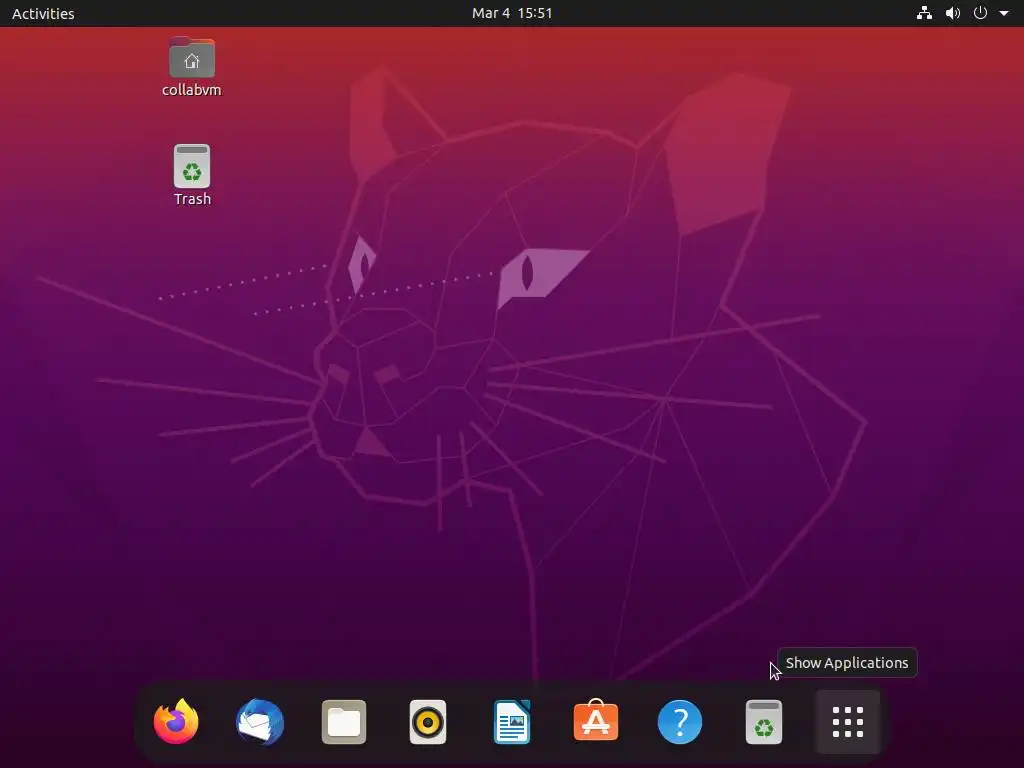
Task: Launch Thunderbird mail from the dock
Action: 260,722
